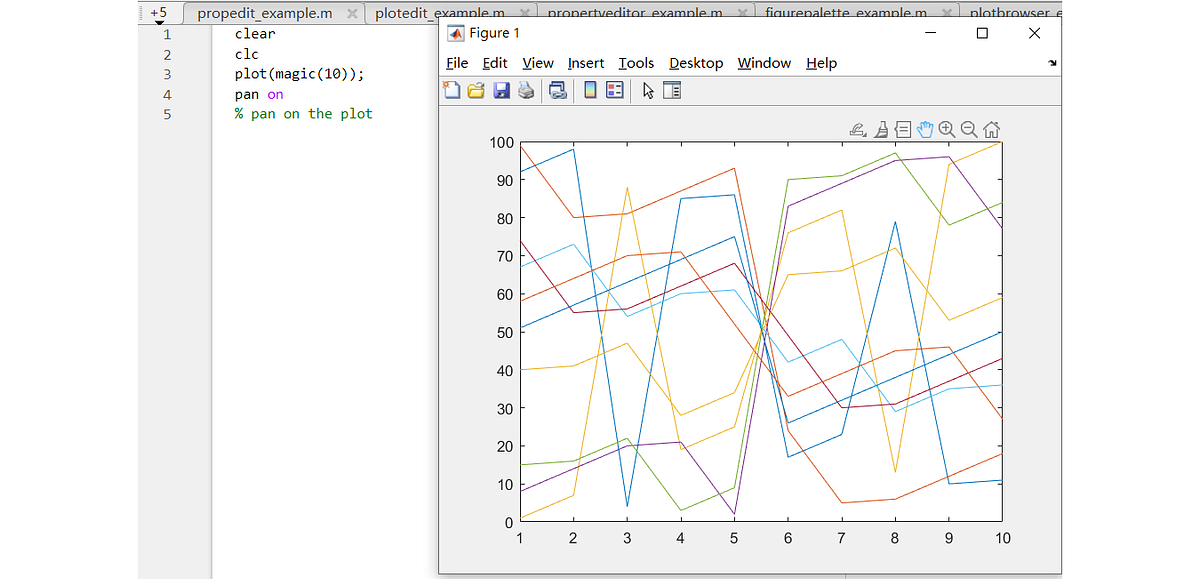This screenshot has width=1200, height=579.
Task: Disable pan mode by clicking the hand icon
Action: pos(925,128)
